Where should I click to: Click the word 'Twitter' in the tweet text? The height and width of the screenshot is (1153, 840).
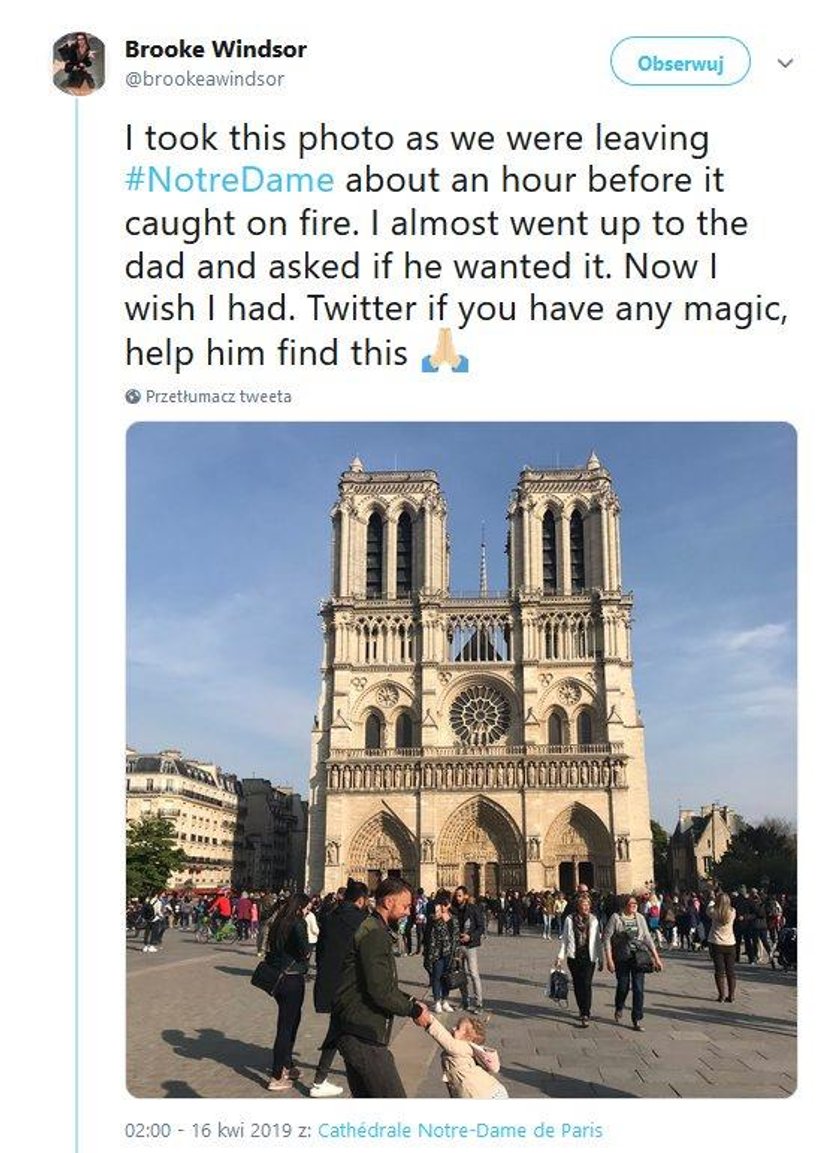pyautogui.click(x=361, y=310)
